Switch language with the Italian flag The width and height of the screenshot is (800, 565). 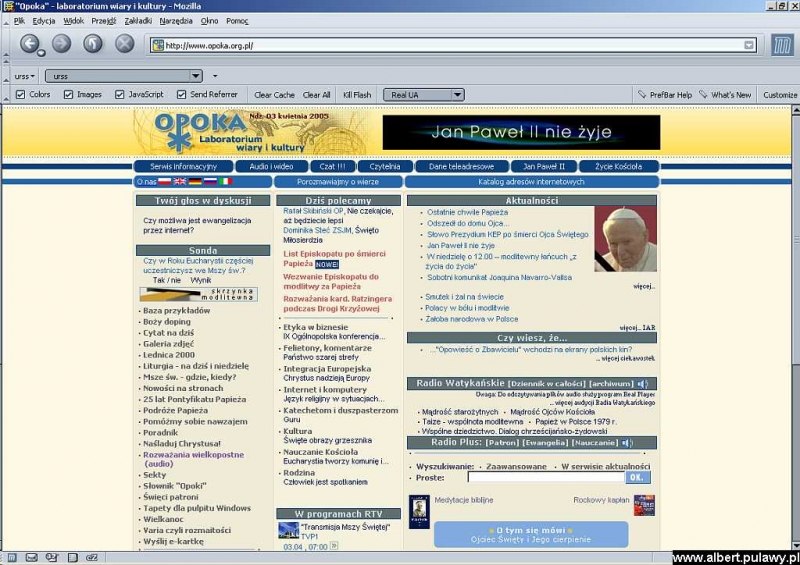(x=226, y=181)
